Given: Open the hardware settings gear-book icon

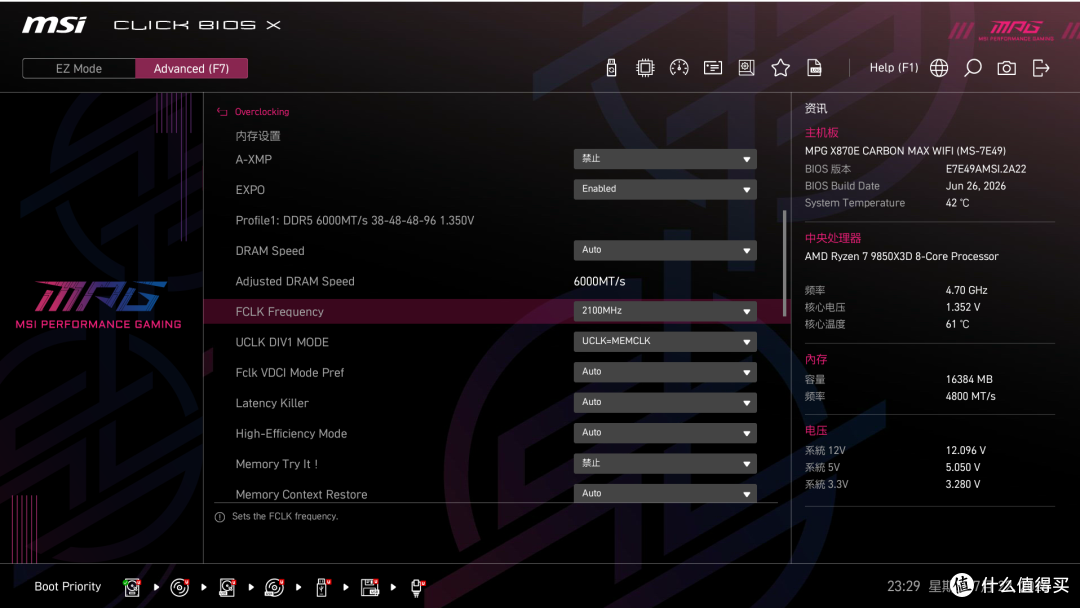Looking at the screenshot, I should 747,67.
